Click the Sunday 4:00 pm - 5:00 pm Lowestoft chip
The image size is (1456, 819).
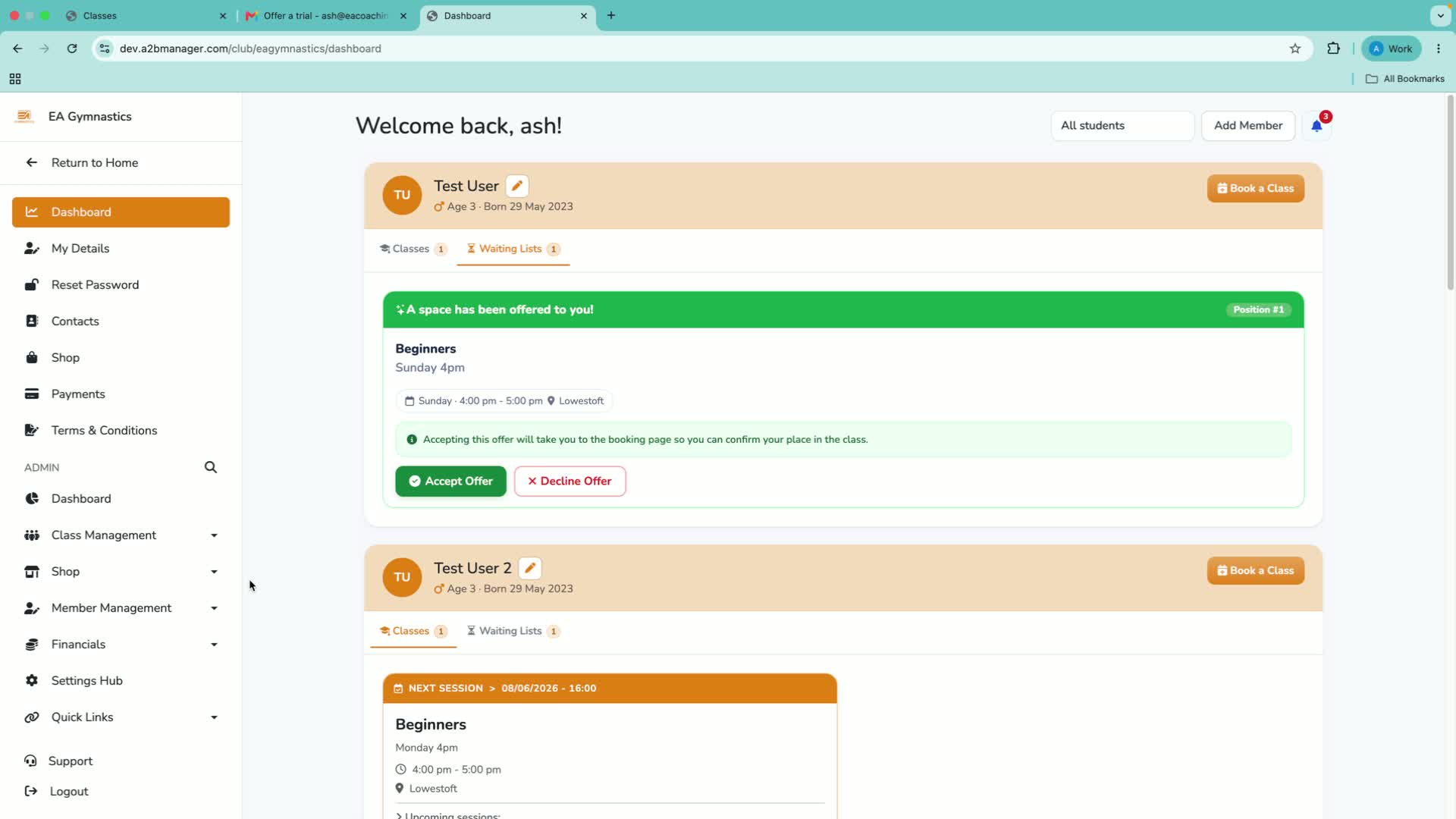pos(504,401)
